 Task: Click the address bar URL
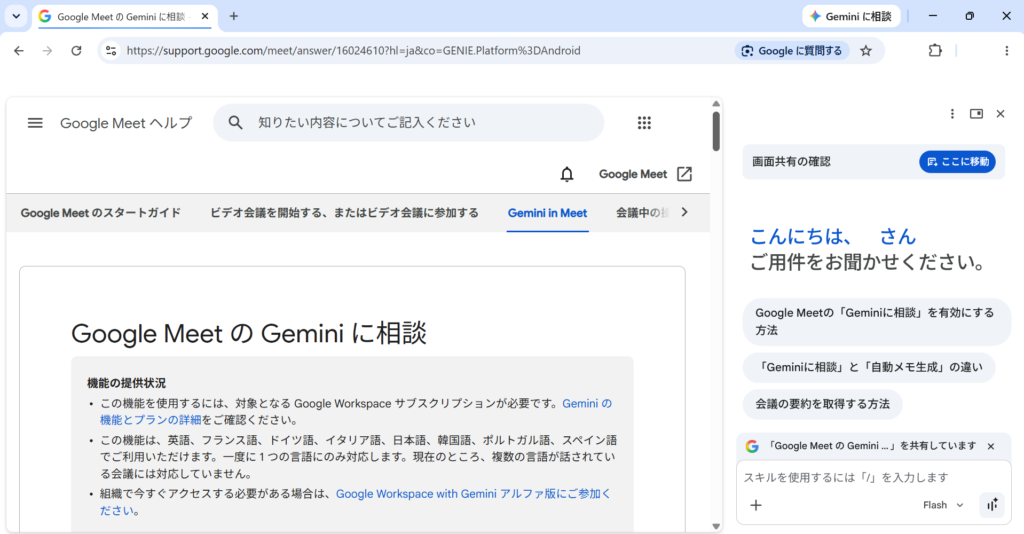click(x=353, y=50)
